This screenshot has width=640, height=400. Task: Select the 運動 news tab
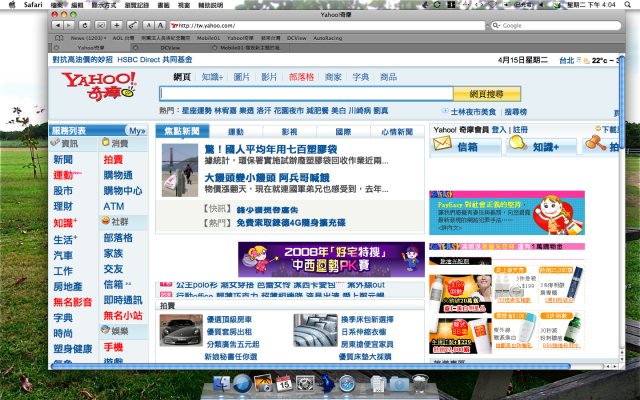236,132
